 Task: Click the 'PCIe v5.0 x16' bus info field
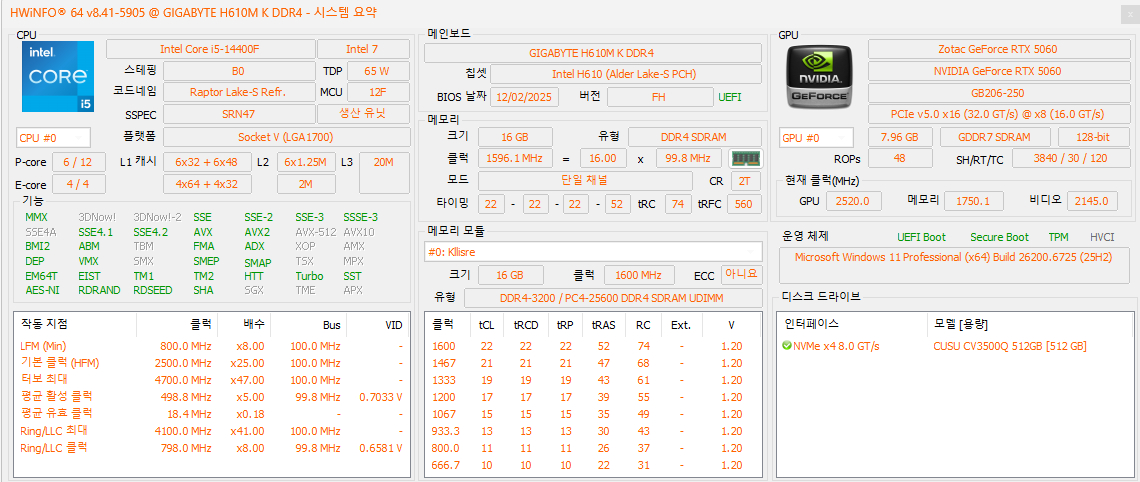pos(997,114)
